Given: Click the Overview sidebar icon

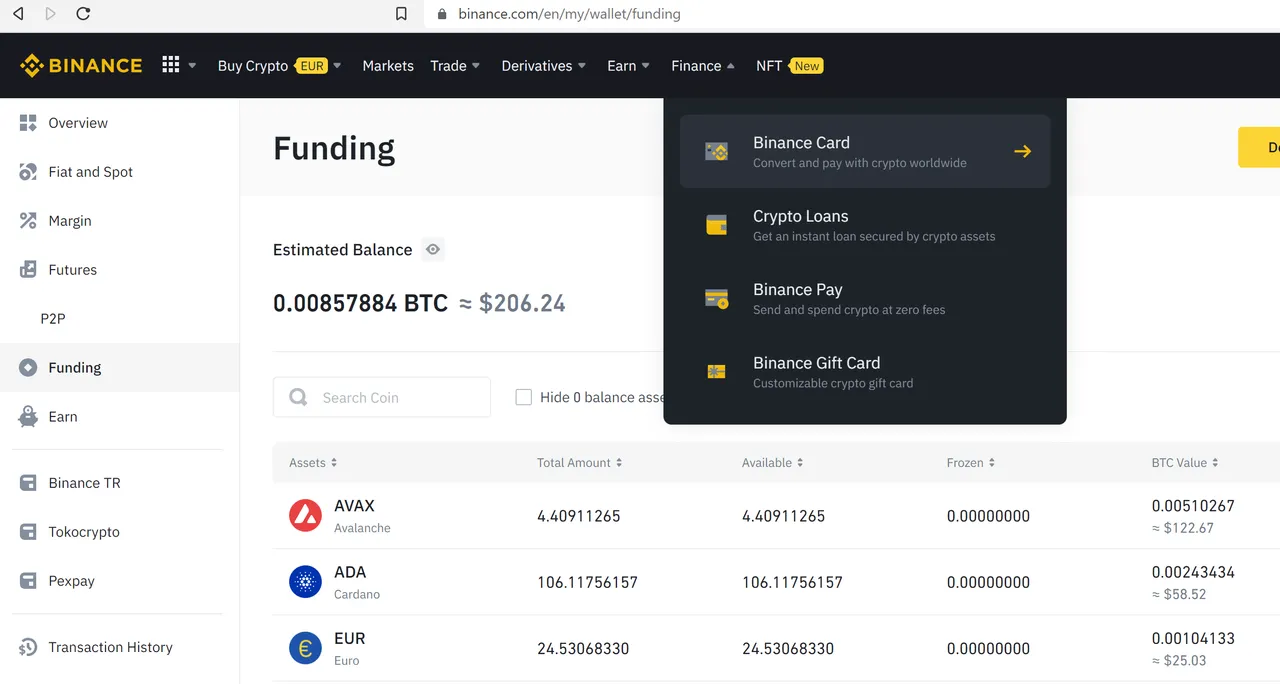Looking at the screenshot, I should (x=28, y=123).
